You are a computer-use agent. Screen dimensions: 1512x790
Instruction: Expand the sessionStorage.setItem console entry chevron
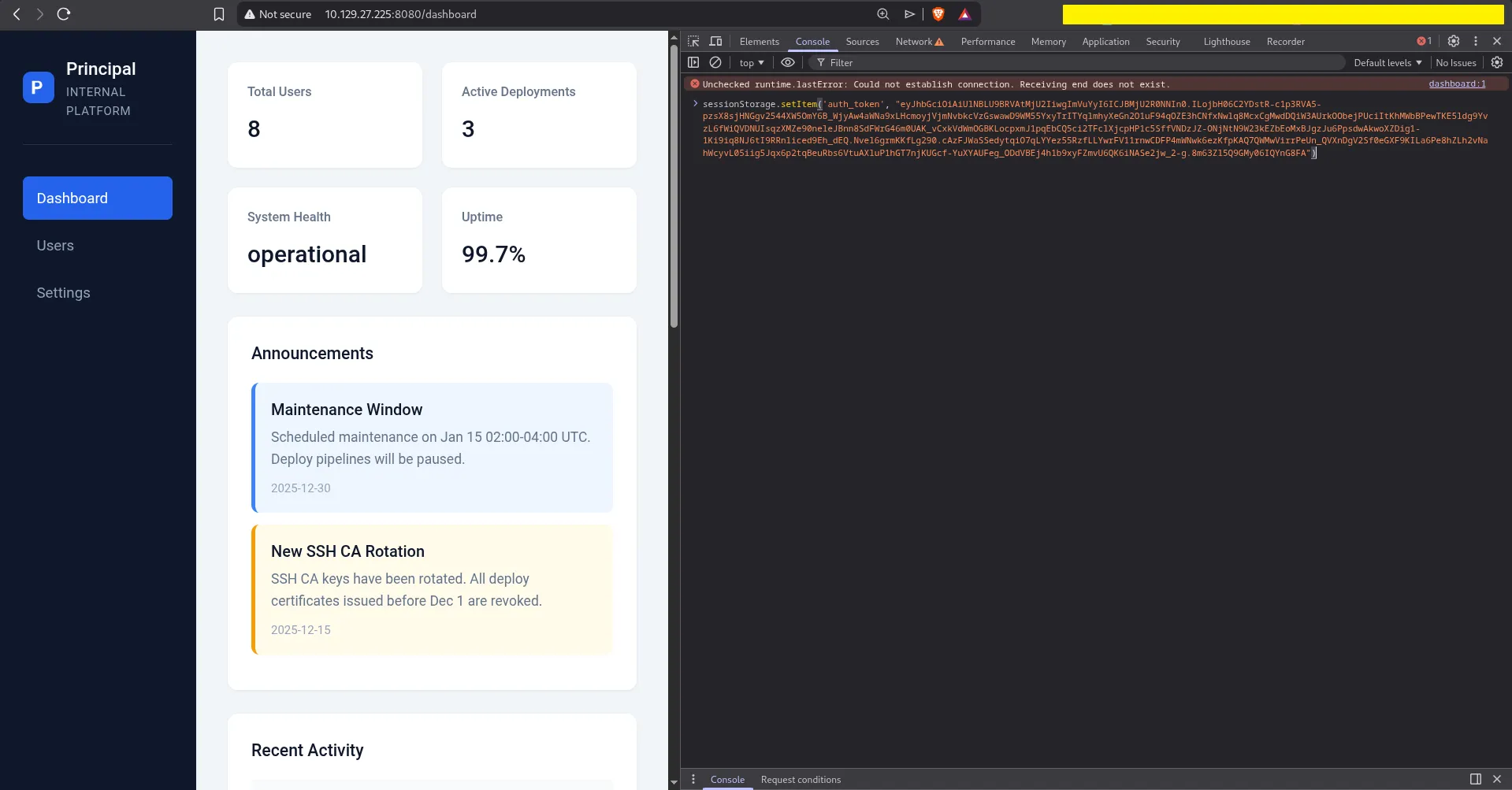[695, 103]
